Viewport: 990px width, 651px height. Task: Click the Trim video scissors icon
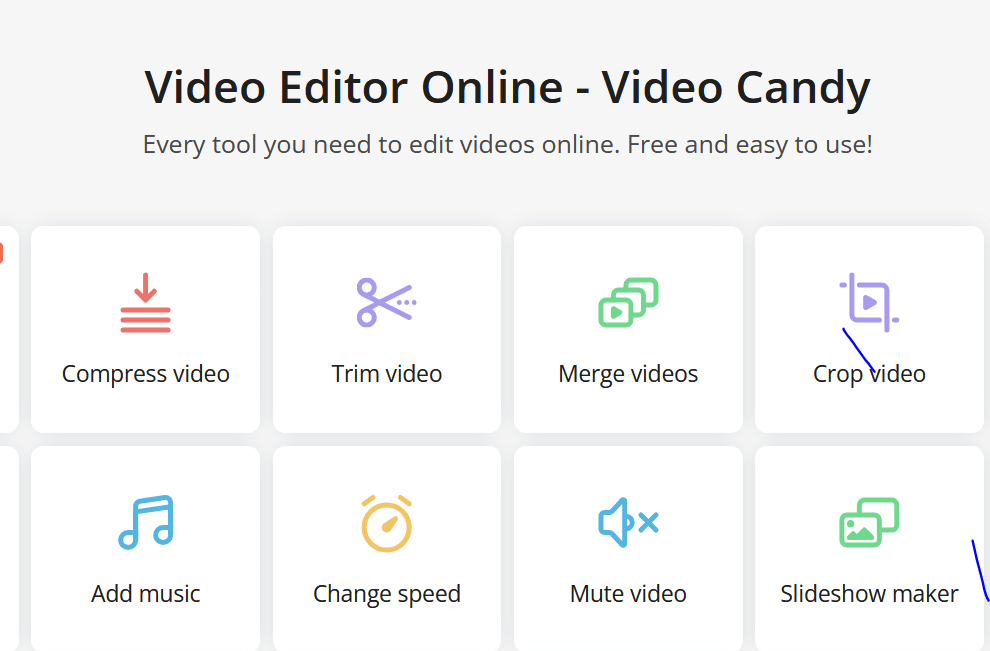386,302
